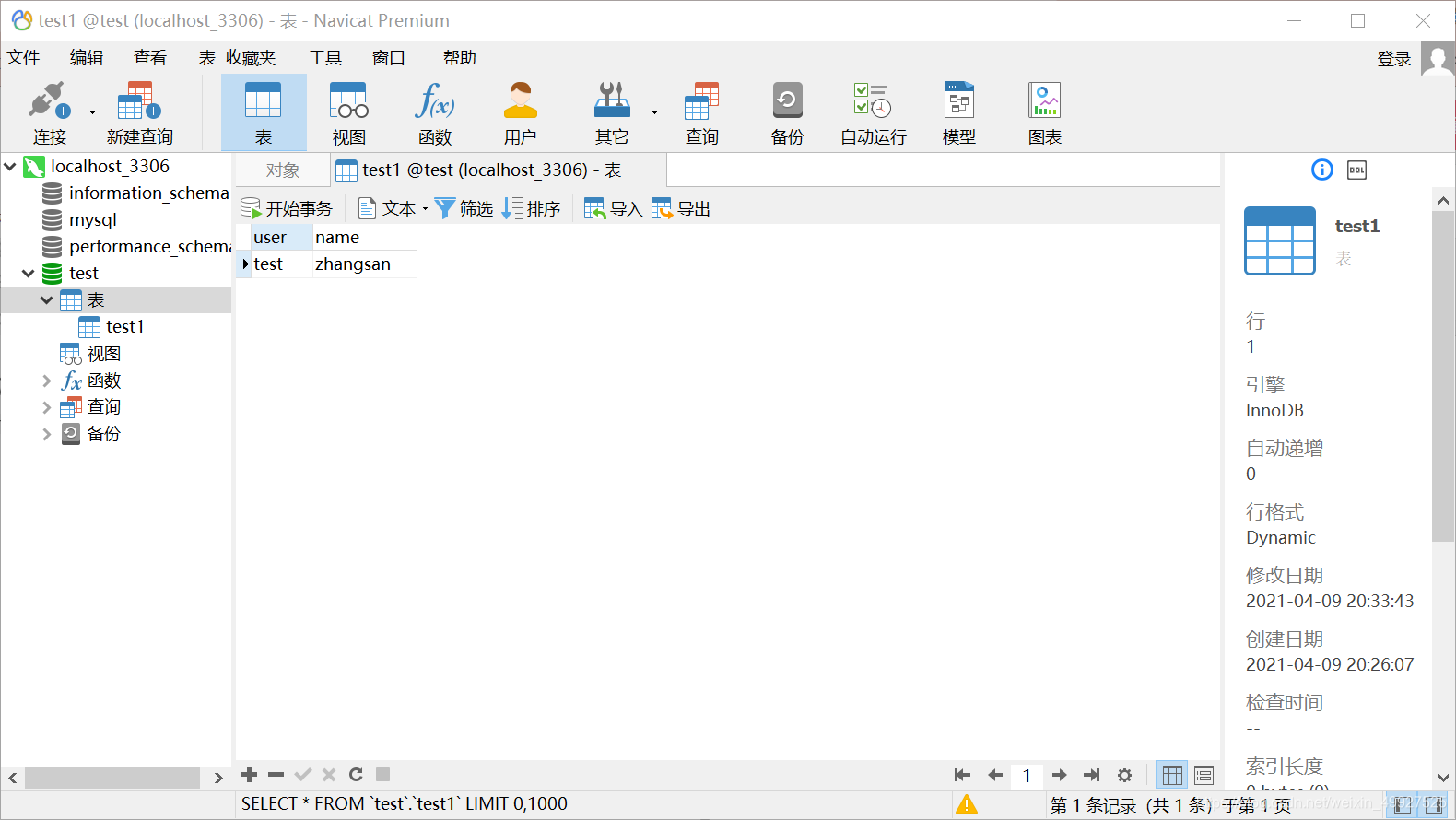Select the cell containing zhangsan
Viewport: 1456px width, 820px height.
coord(365,264)
